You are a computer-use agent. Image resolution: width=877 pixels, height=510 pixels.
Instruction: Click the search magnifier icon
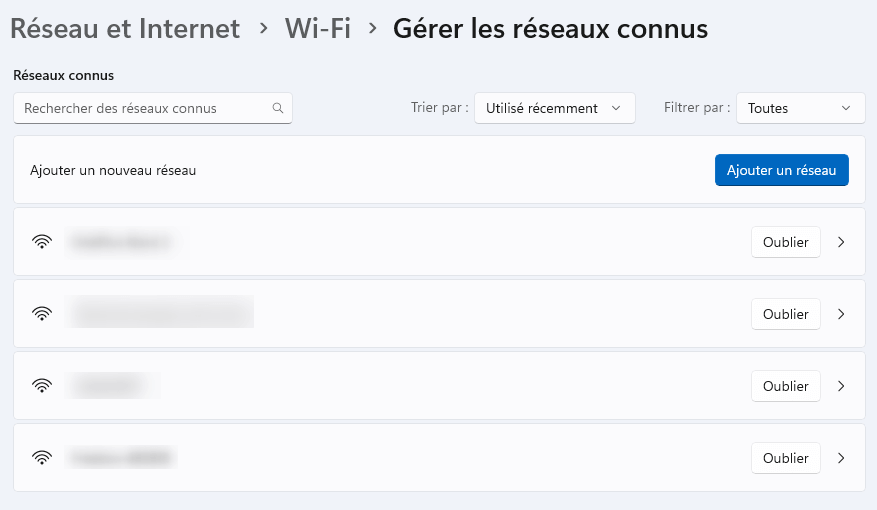click(277, 108)
